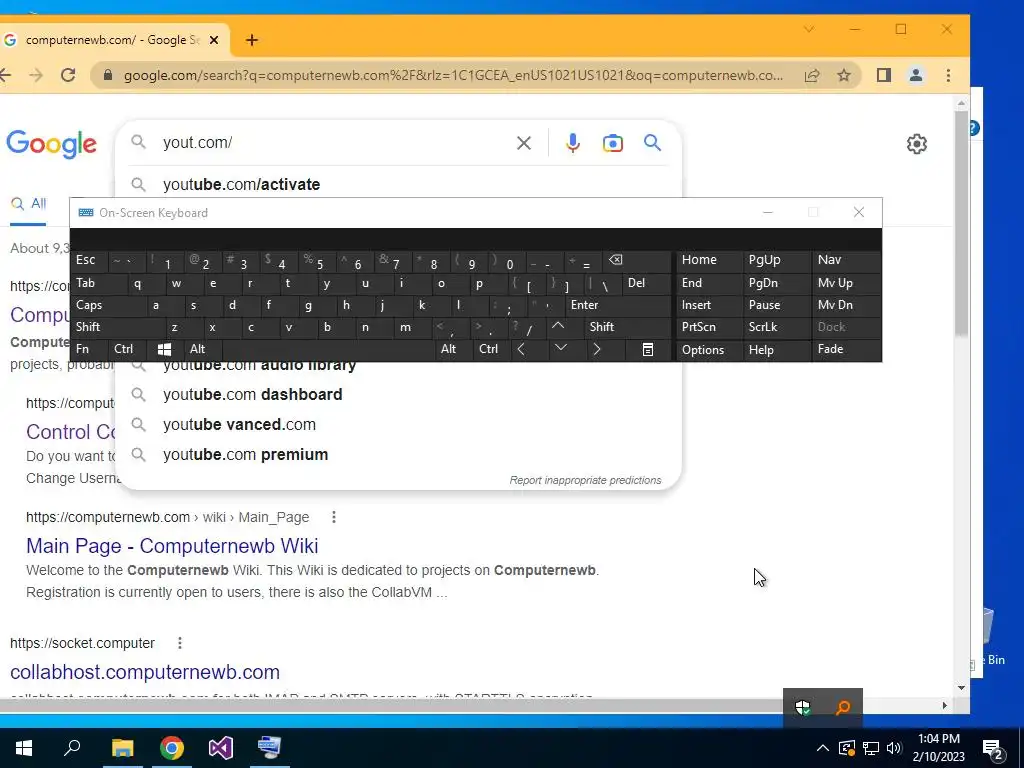
Task: Open options for the Main_Page result
Action: tap(334, 517)
